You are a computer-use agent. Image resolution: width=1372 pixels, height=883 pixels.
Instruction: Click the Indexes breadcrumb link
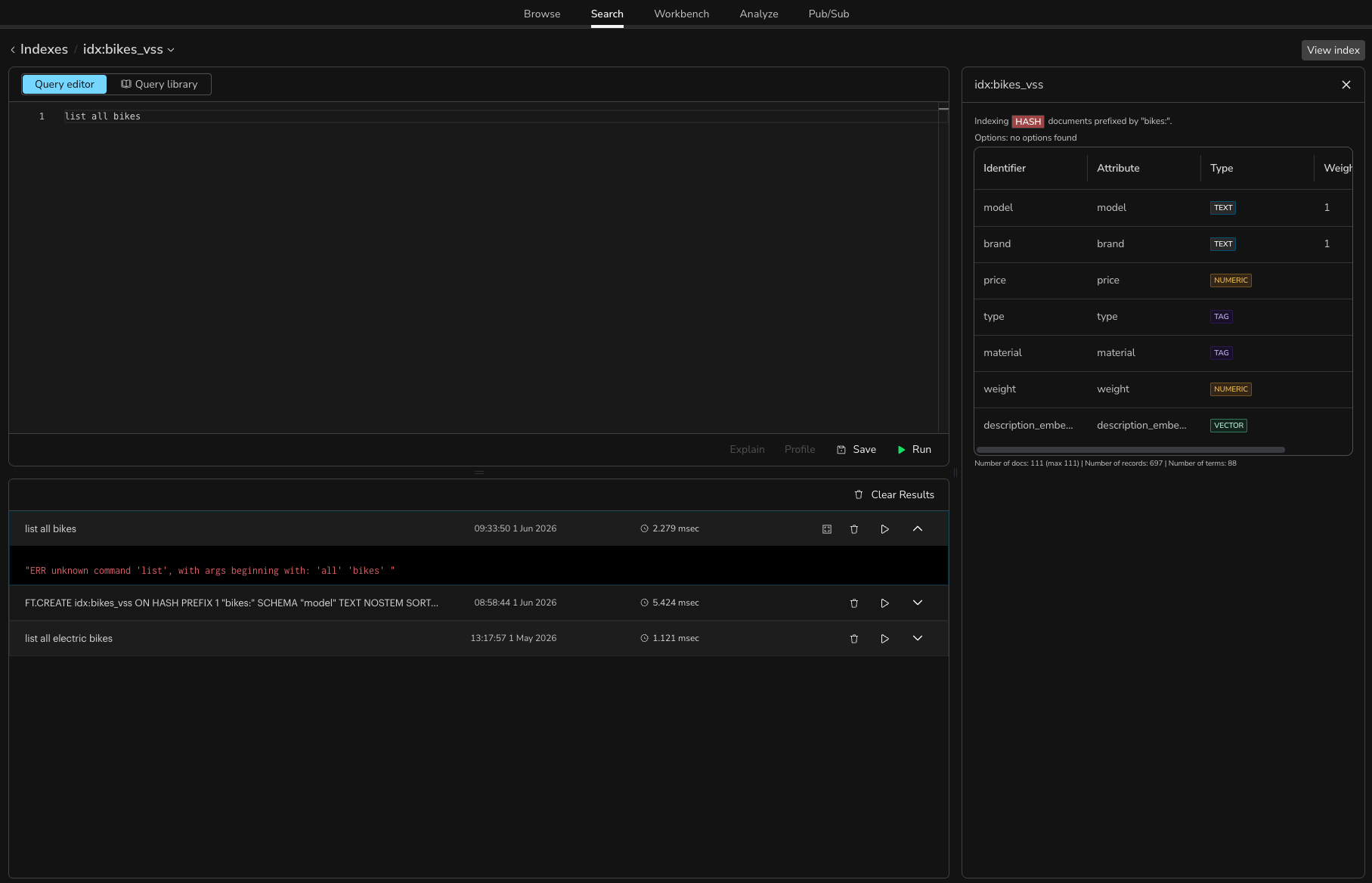44,49
